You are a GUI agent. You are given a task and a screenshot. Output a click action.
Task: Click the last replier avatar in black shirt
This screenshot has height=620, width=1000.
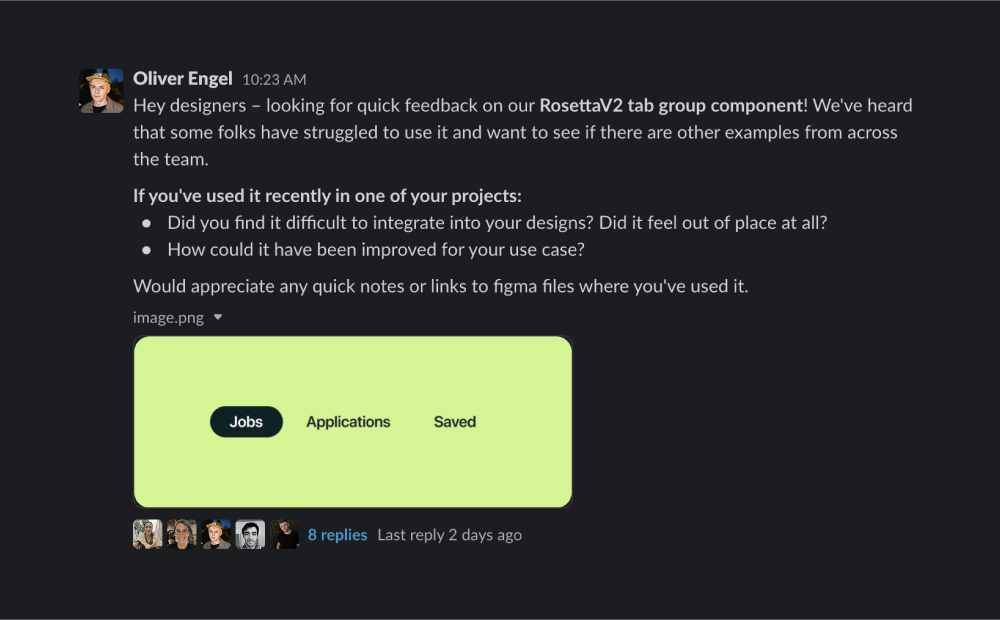(284, 535)
